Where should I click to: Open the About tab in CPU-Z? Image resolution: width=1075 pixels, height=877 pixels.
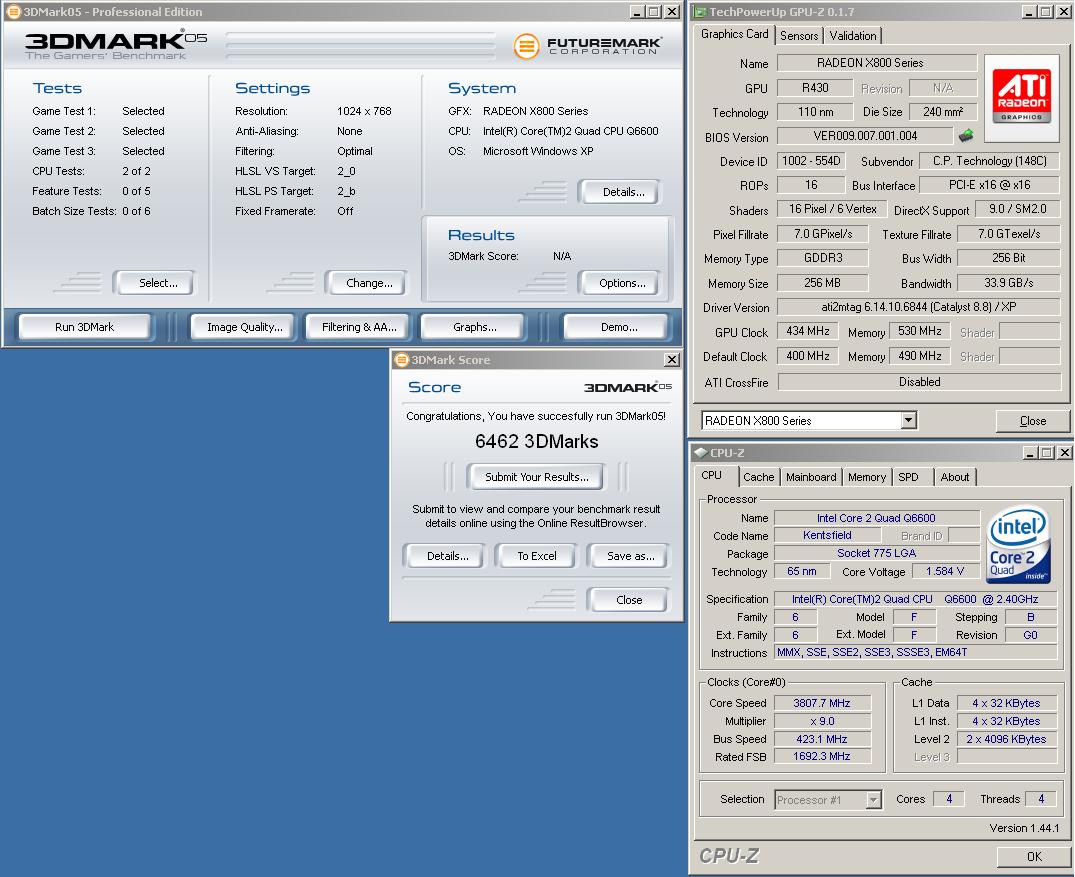pos(954,477)
